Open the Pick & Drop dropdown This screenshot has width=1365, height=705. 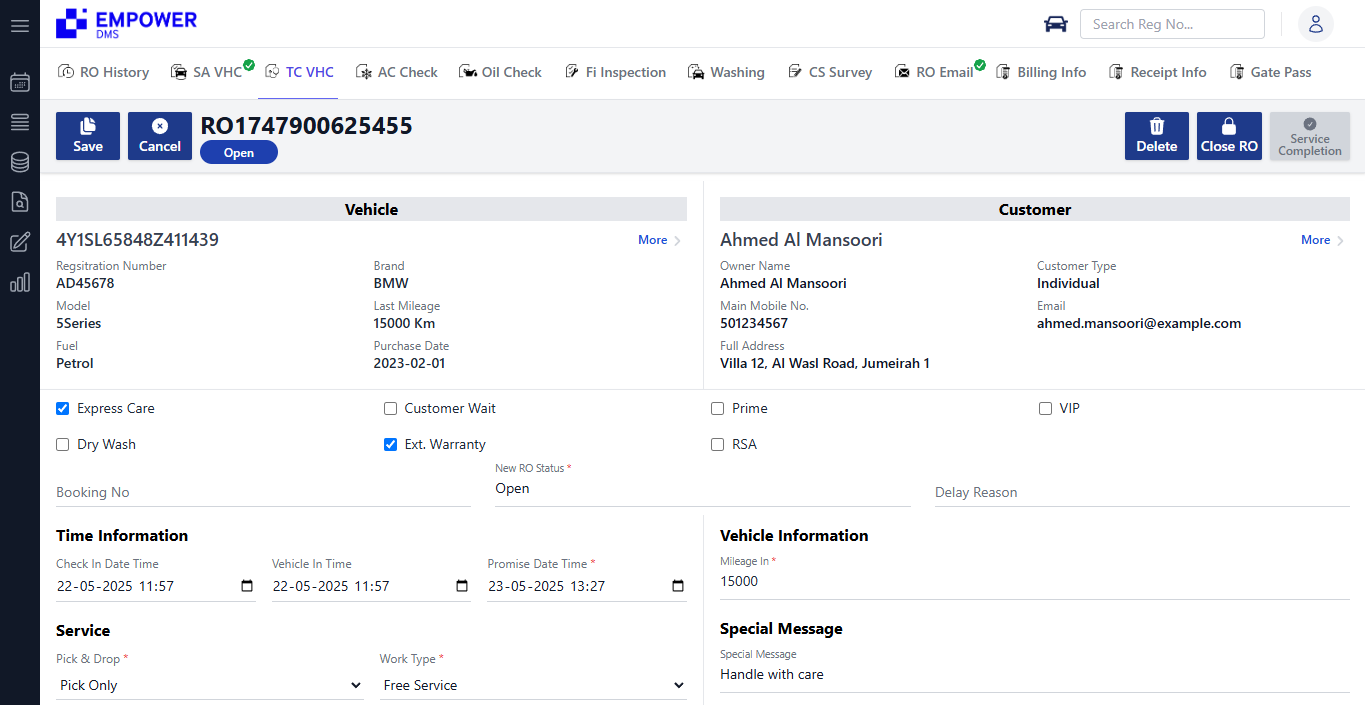[x=210, y=685]
